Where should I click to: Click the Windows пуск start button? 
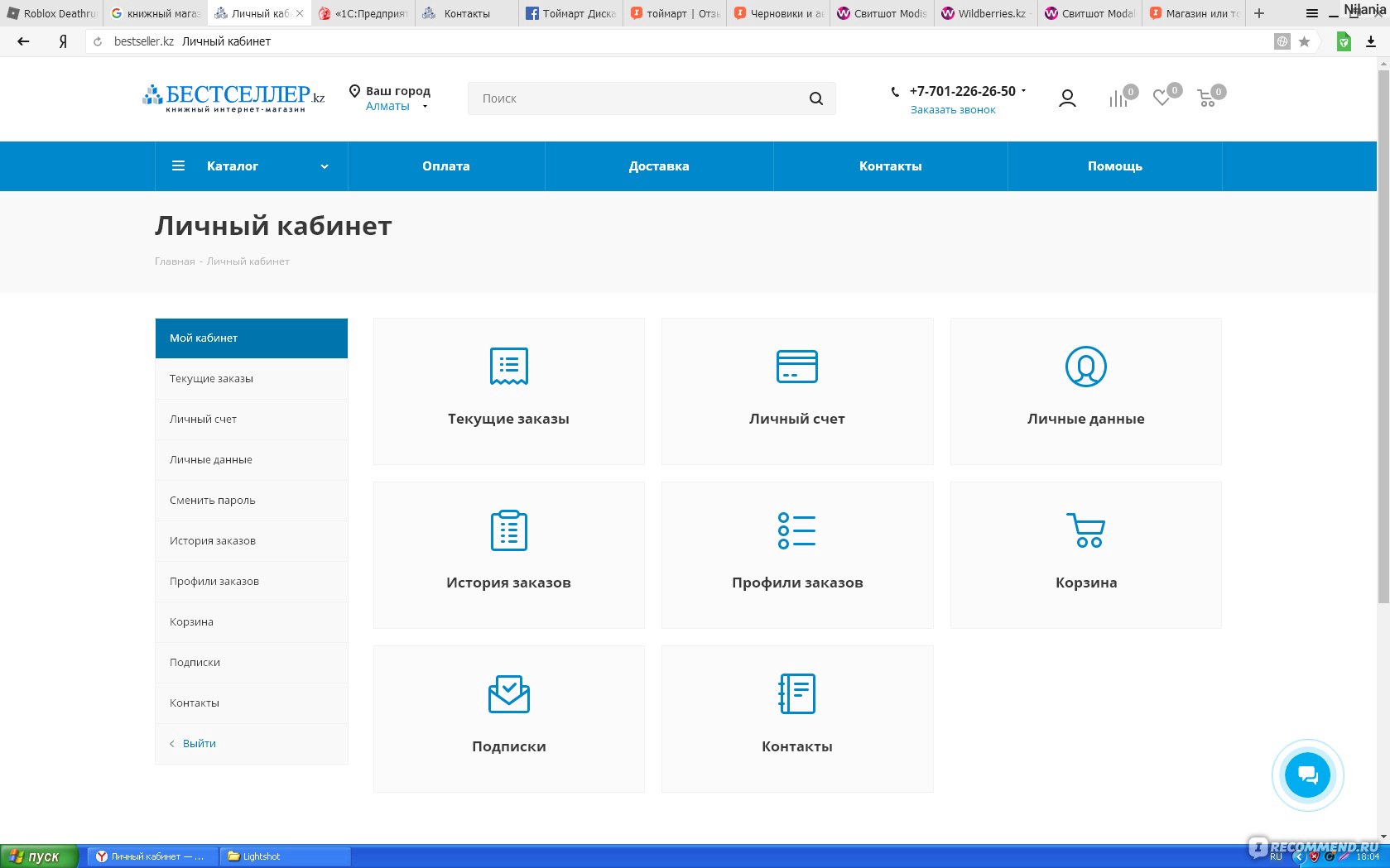click(x=39, y=856)
